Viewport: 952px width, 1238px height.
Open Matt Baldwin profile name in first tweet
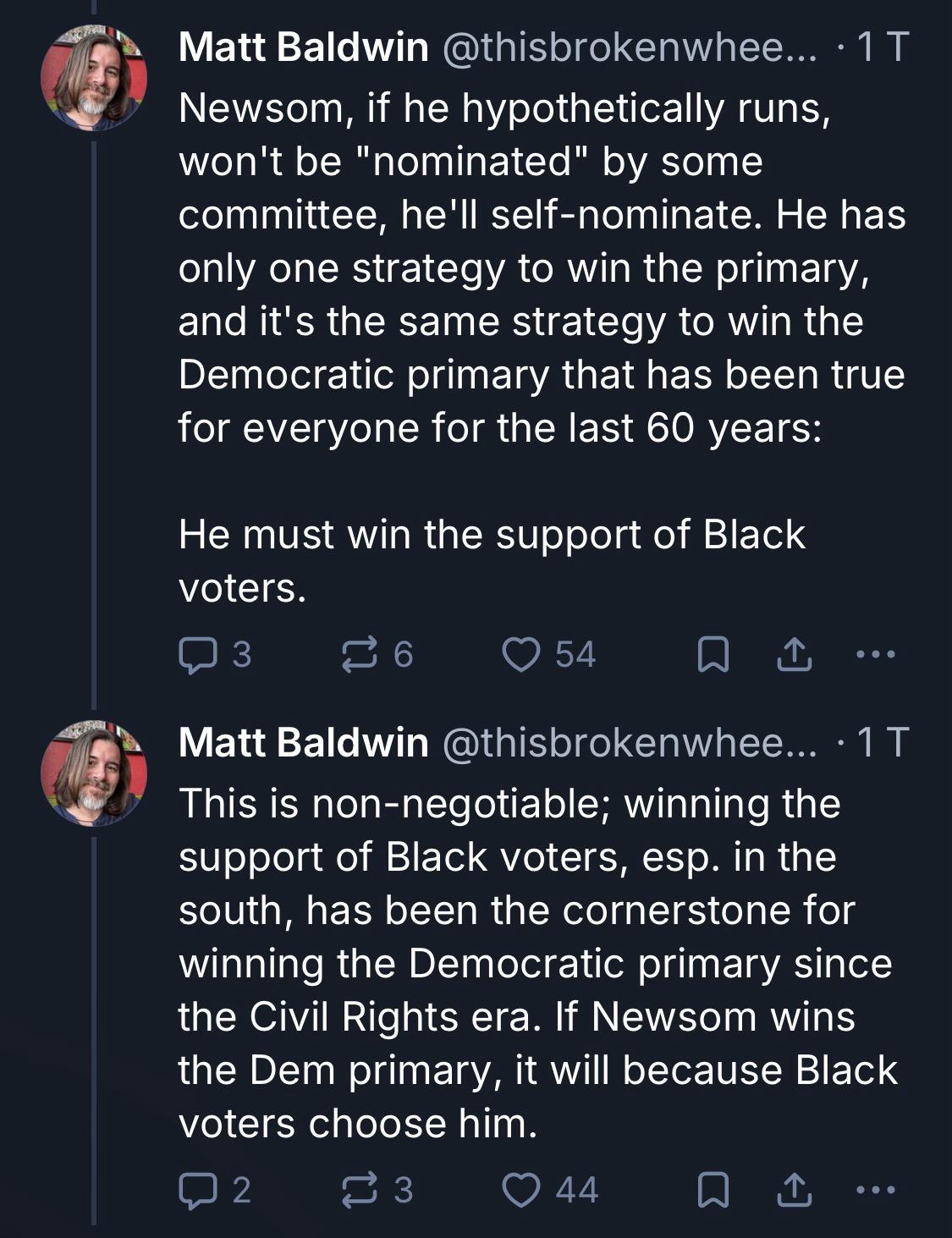point(303,47)
